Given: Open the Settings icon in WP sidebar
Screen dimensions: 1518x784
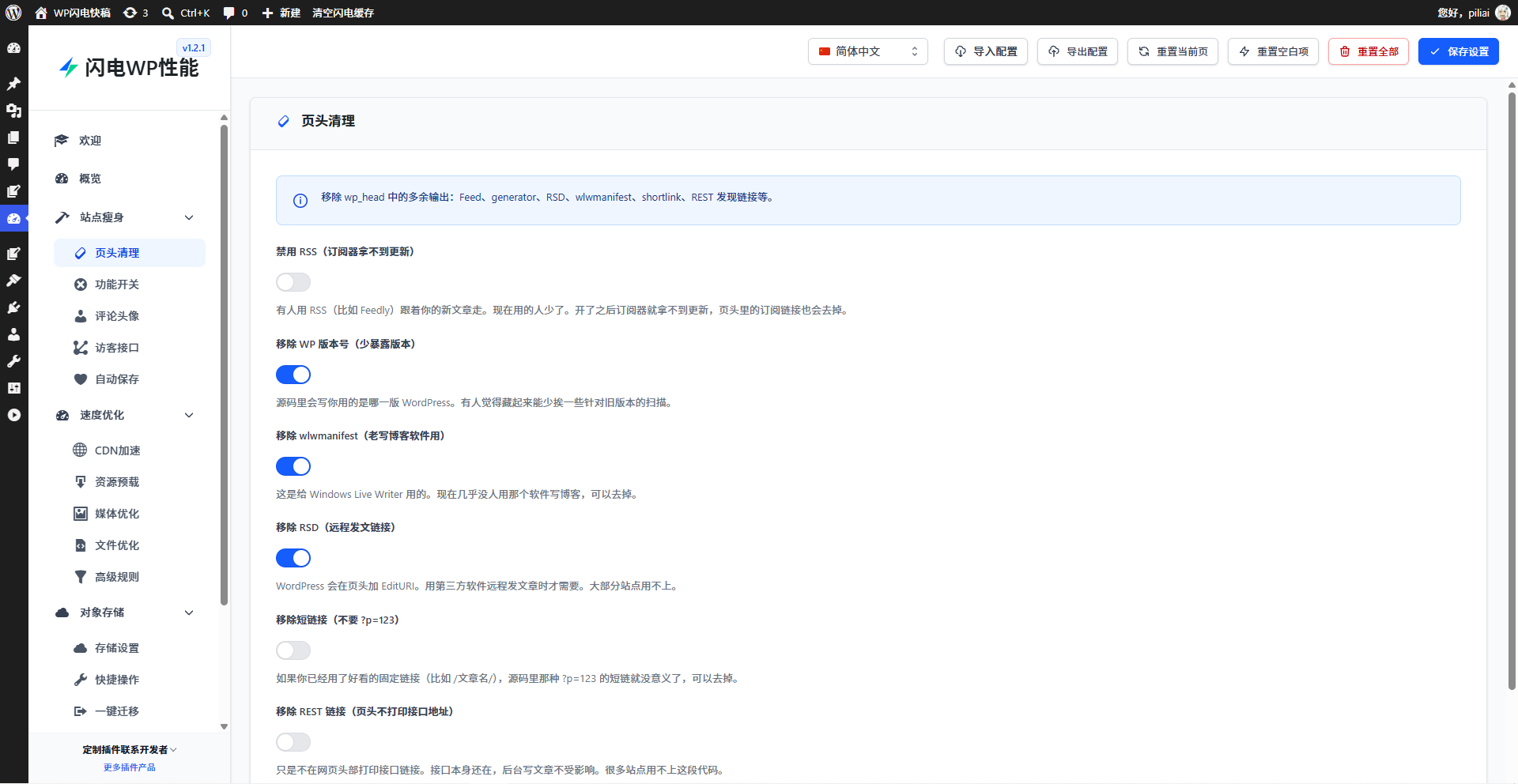Looking at the screenshot, I should pos(13,388).
